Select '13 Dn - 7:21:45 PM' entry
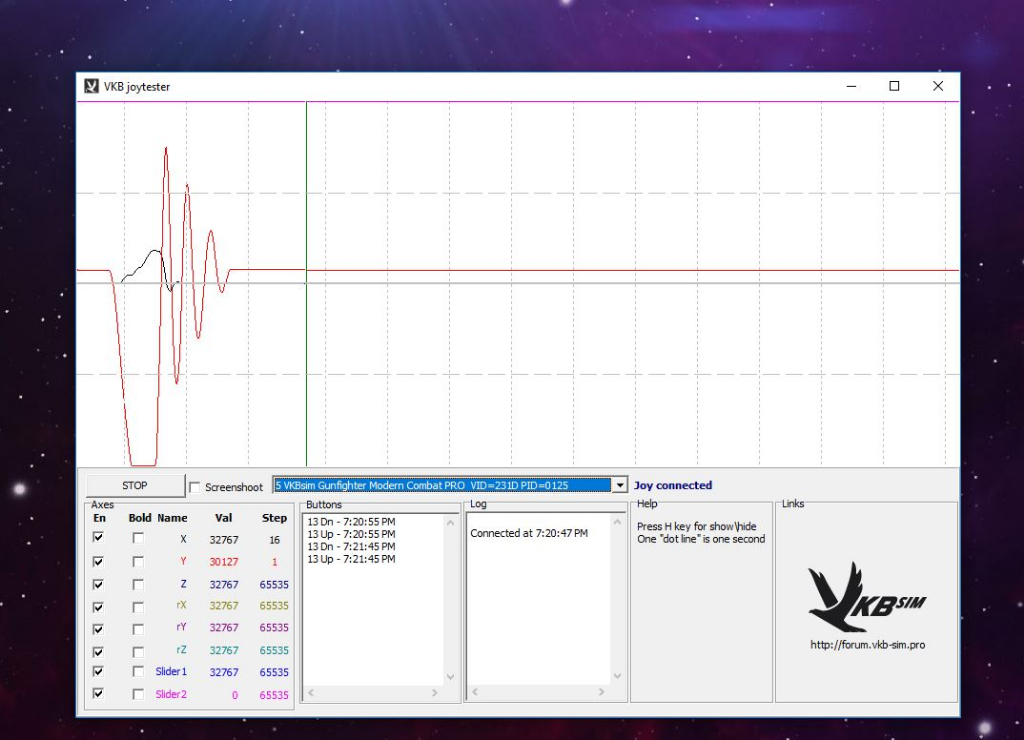The height and width of the screenshot is (740, 1024). 351,547
